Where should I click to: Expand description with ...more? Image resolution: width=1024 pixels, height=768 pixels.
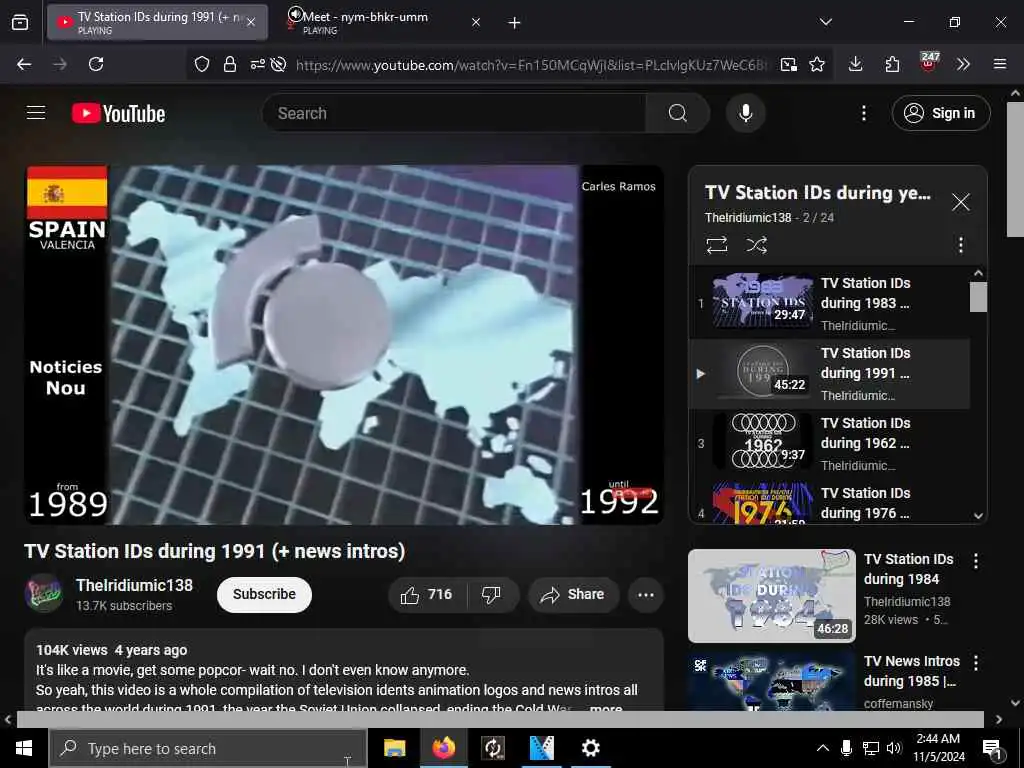tap(605, 707)
